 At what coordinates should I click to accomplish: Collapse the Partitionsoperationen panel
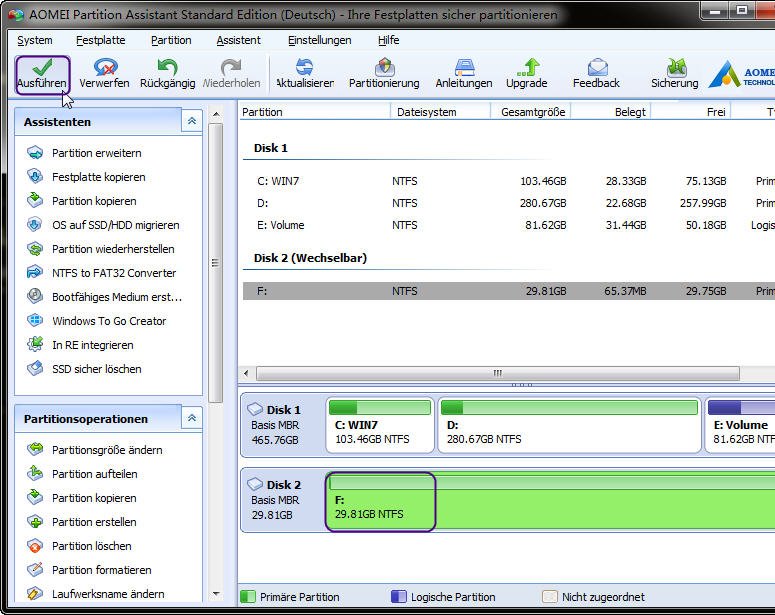[x=192, y=418]
